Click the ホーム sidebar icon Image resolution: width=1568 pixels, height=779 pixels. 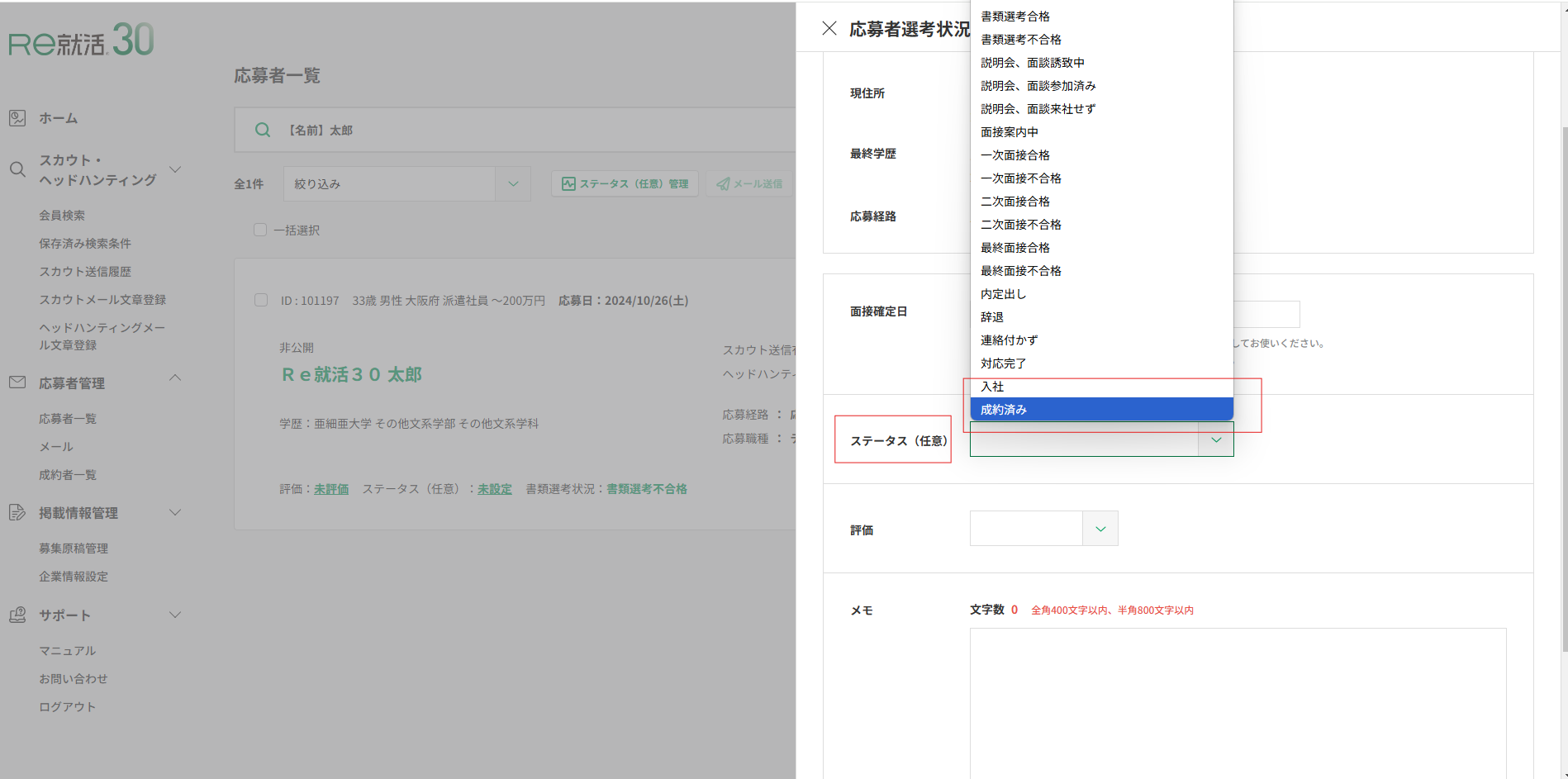point(17,118)
